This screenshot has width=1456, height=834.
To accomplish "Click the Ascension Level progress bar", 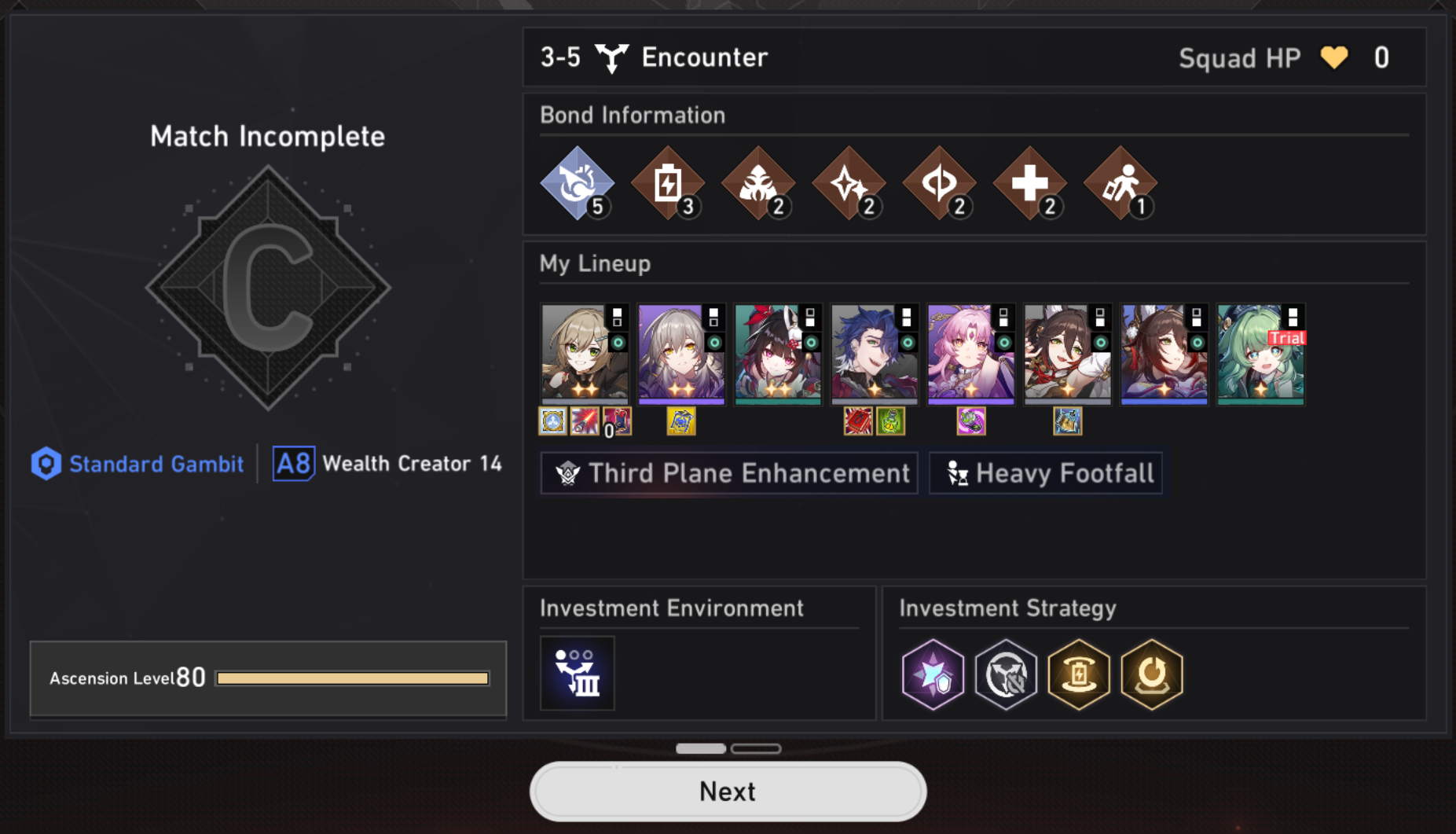I will coord(353,678).
